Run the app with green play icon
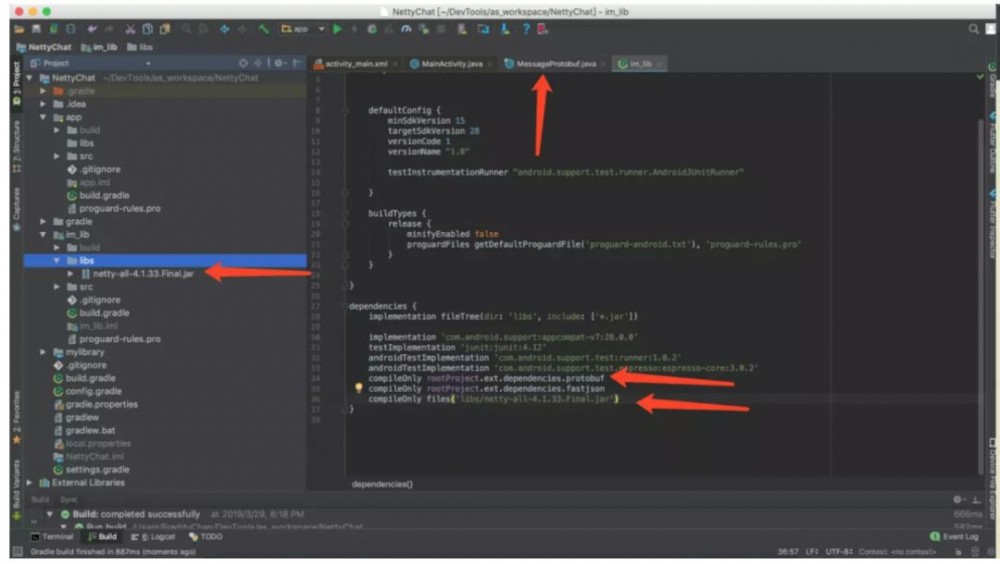The height and width of the screenshot is (564, 1000). point(337,29)
